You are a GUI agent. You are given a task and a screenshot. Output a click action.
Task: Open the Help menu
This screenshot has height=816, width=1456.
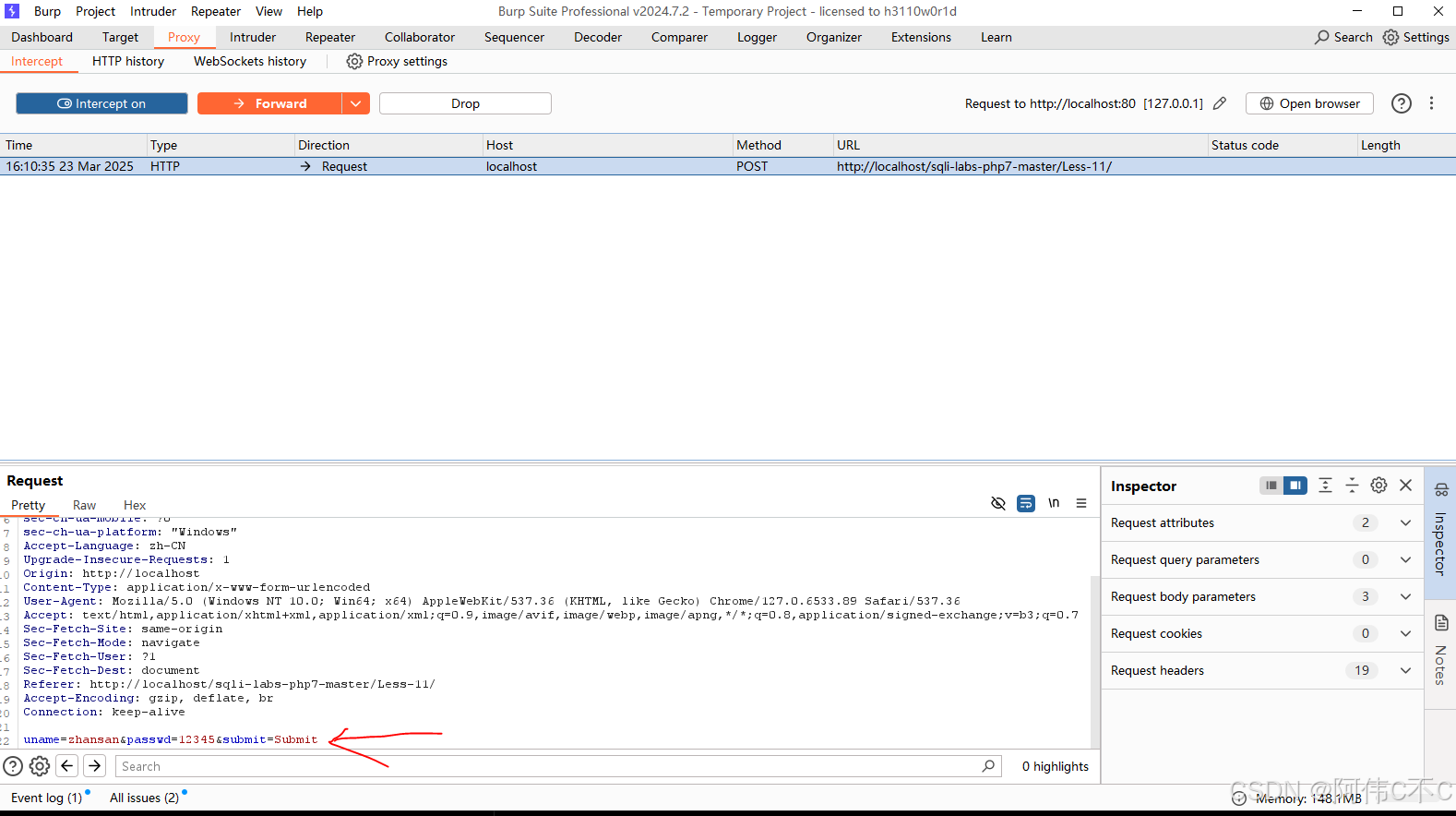tap(310, 11)
